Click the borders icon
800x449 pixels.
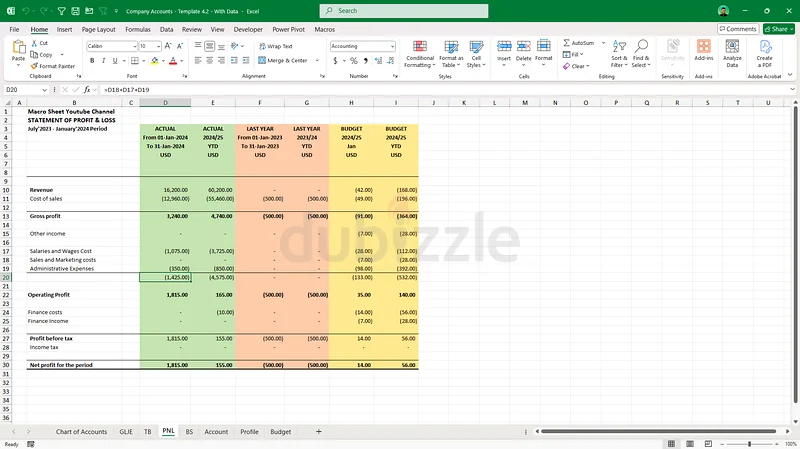(x=135, y=61)
